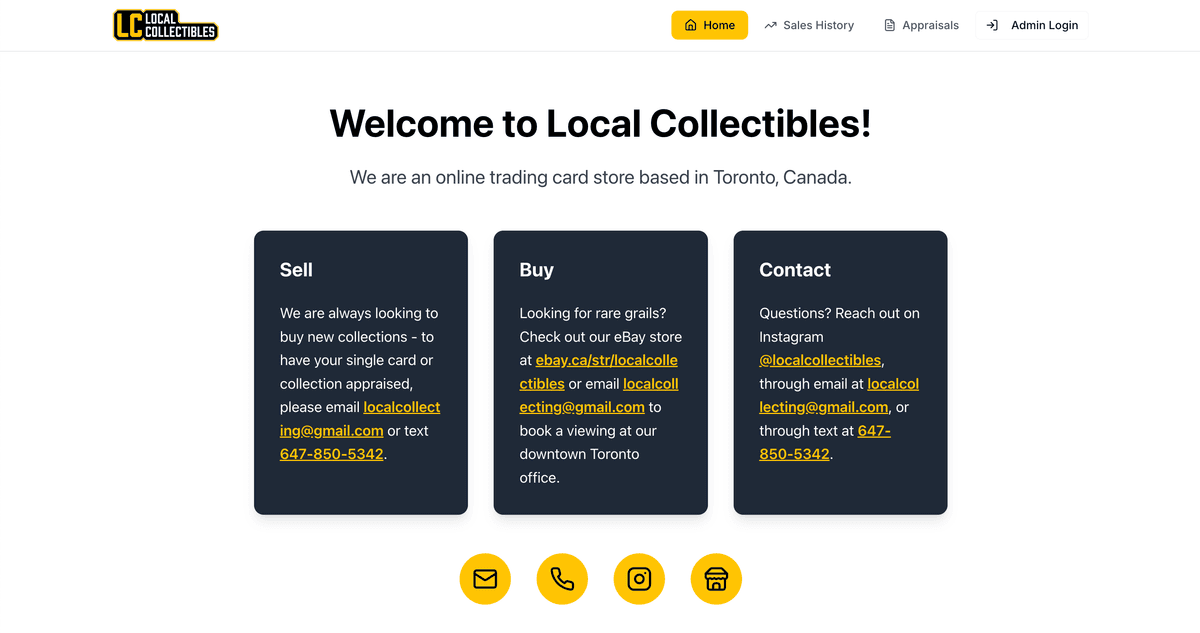
Task: Open the @localcollectibles Instagram link
Action: 820,361
